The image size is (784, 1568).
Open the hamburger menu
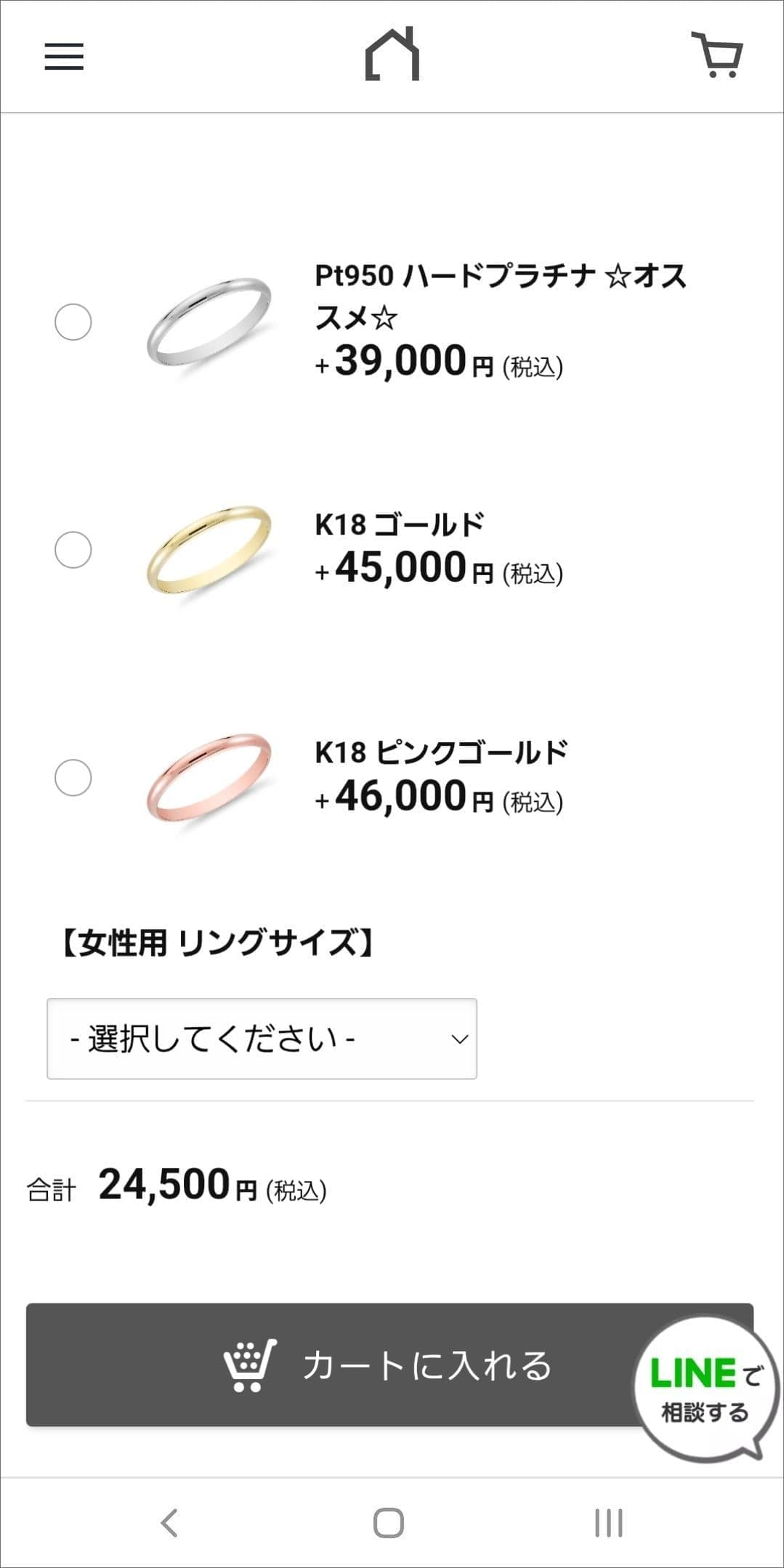click(64, 57)
